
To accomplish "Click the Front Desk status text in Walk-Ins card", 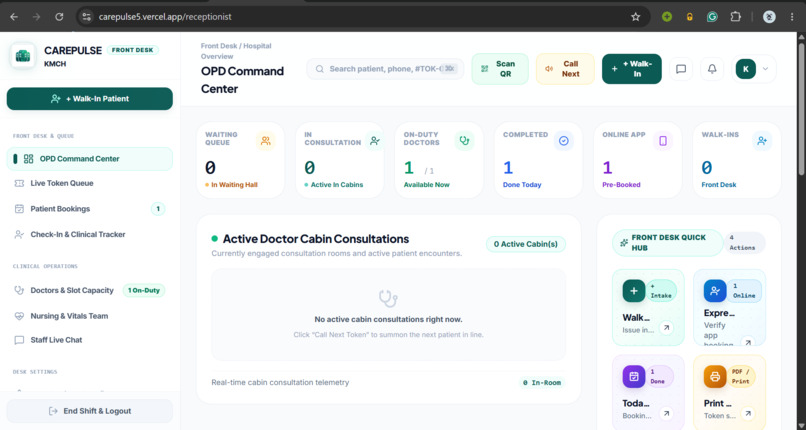I will (719, 185).
